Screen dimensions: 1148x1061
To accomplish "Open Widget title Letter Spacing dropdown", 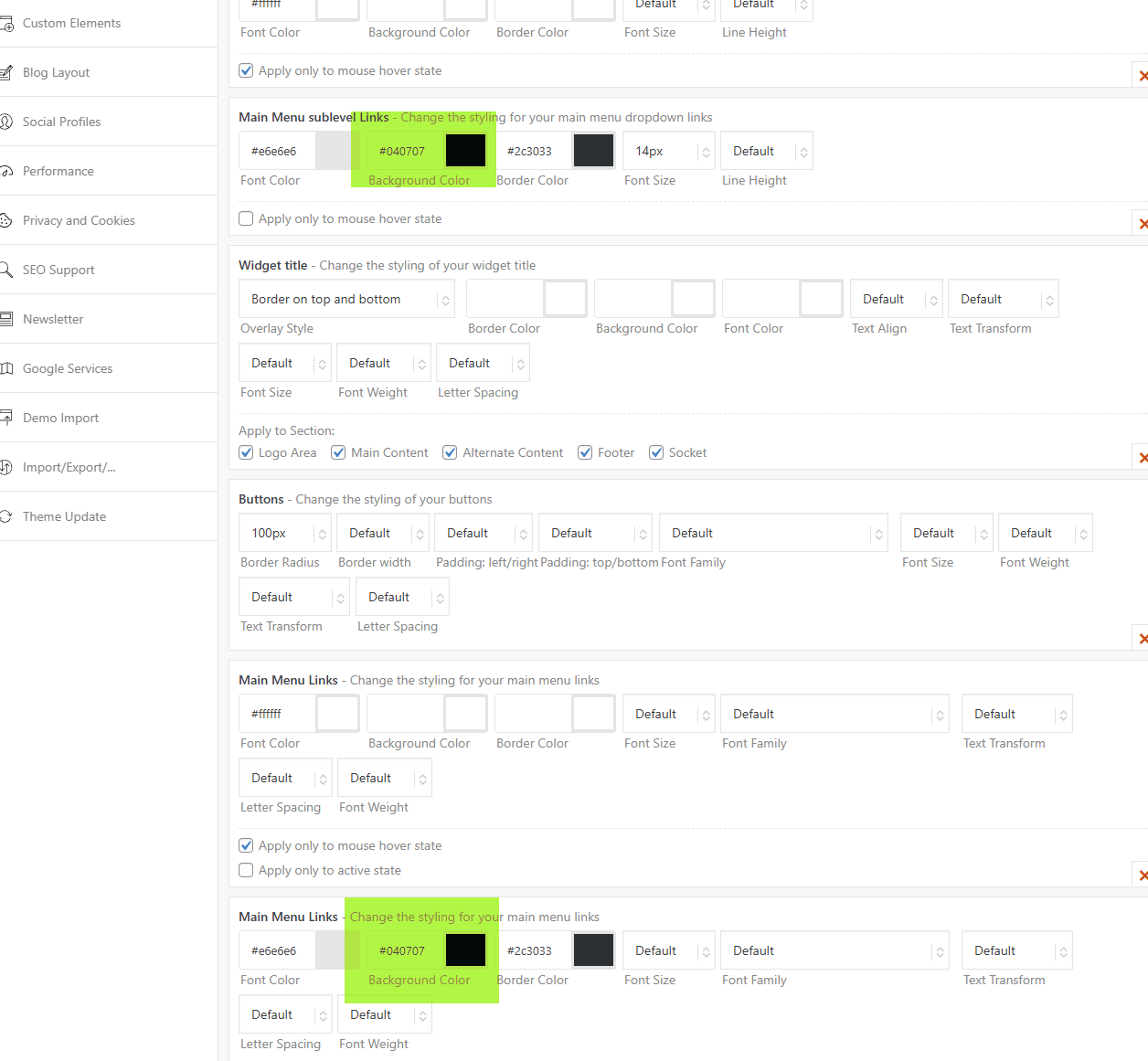I will [x=484, y=363].
